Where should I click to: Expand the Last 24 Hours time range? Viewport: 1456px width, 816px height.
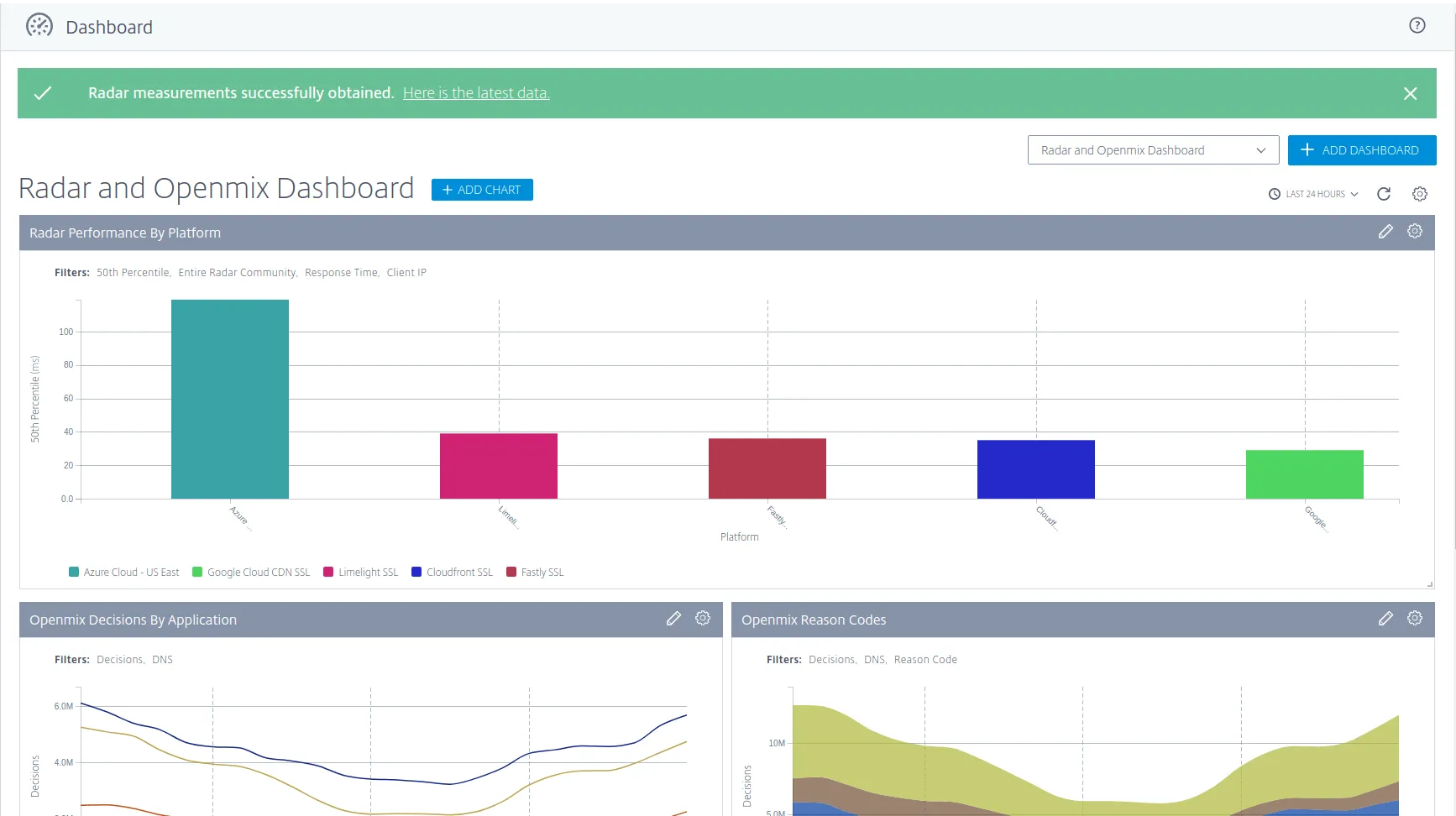[1313, 194]
